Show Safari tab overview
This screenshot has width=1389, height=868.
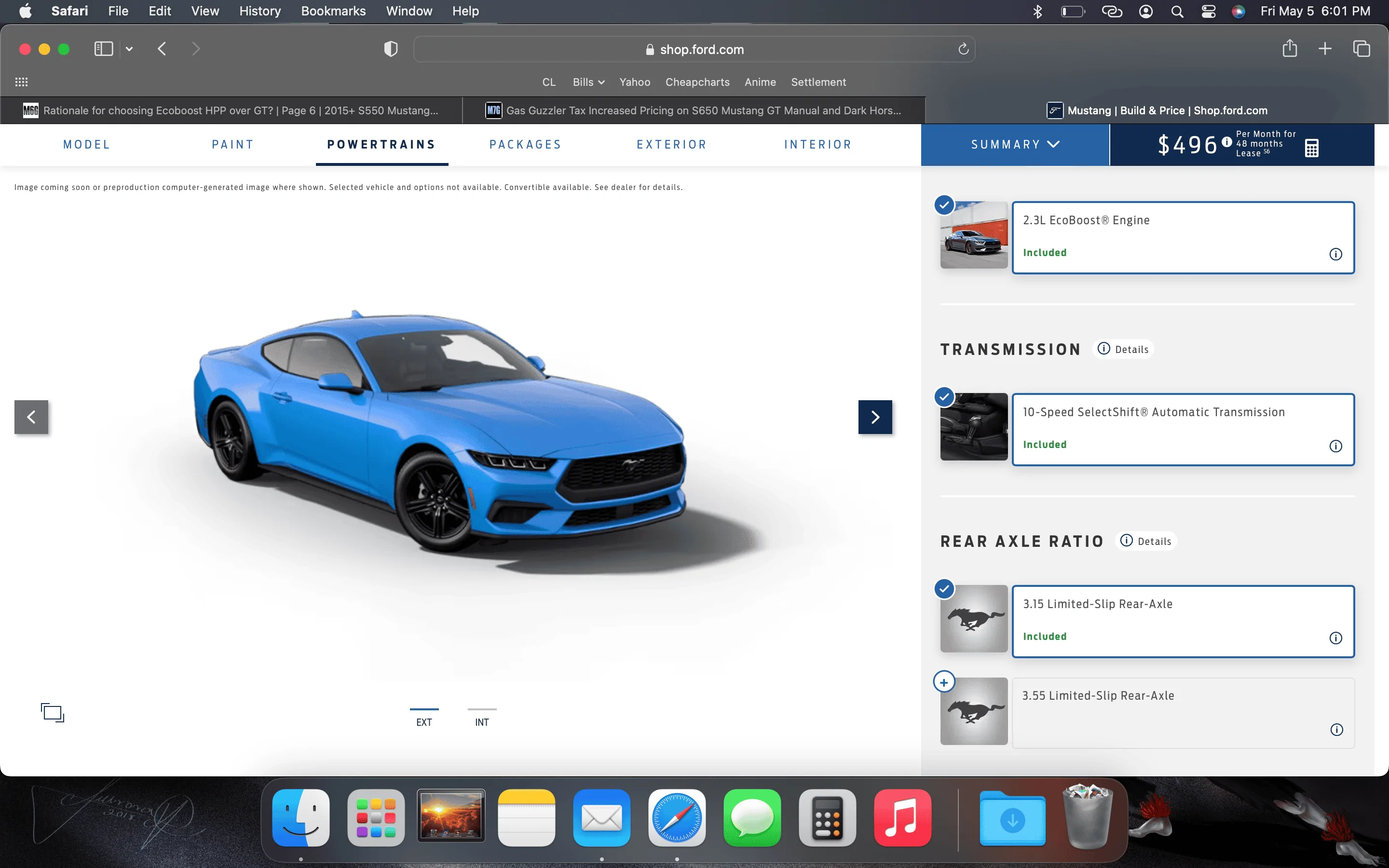pyautogui.click(x=1362, y=49)
